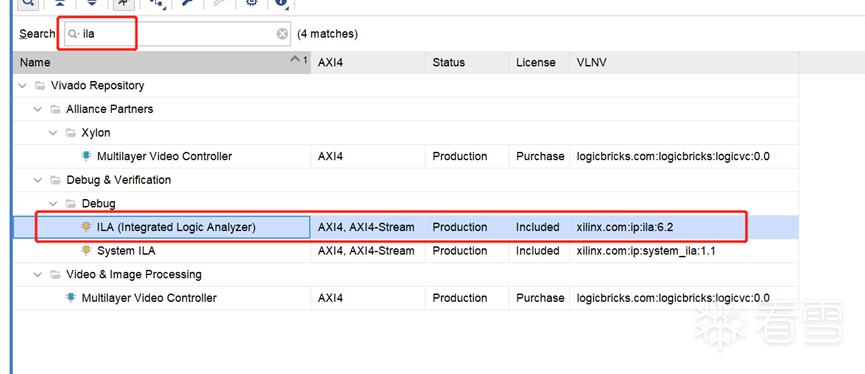Image resolution: width=865 pixels, height=374 pixels.
Task: Click the expand all toolbar icon
Action: click(92, 2)
